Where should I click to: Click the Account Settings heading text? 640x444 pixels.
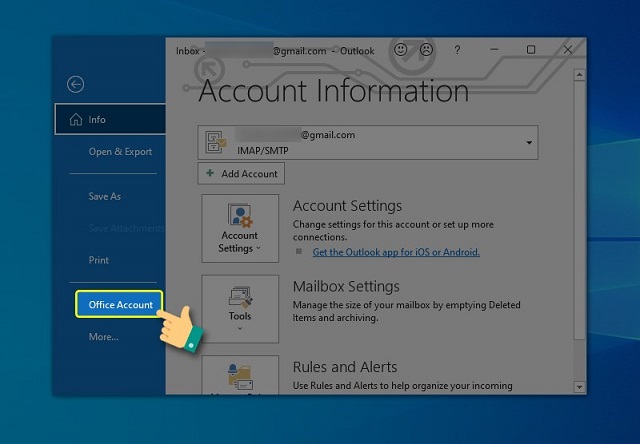347,206
